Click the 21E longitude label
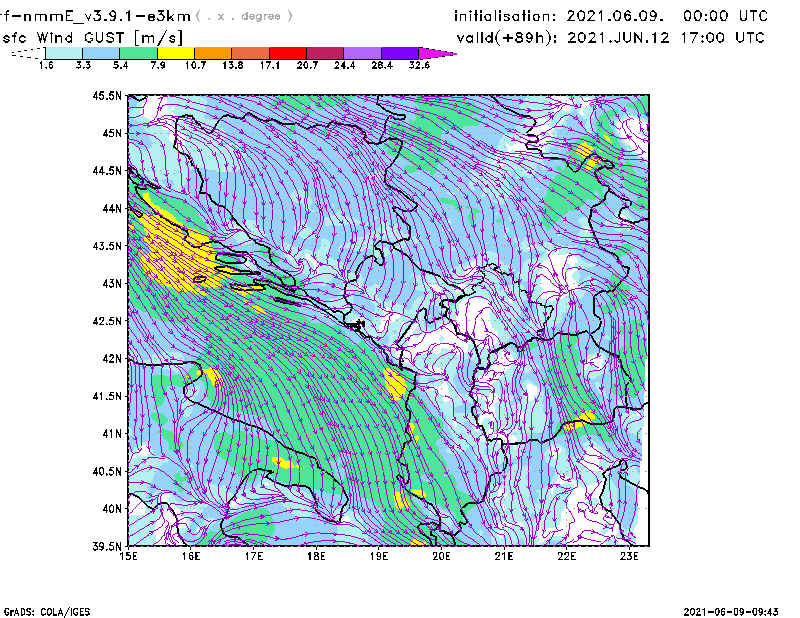The height and width of the screenshot is (618, 800). [x=504, y=556]
